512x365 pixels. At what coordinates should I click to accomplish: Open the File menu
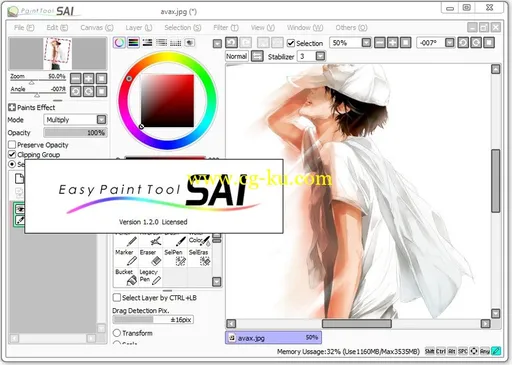pyautogui.click(x=24, y=28)
